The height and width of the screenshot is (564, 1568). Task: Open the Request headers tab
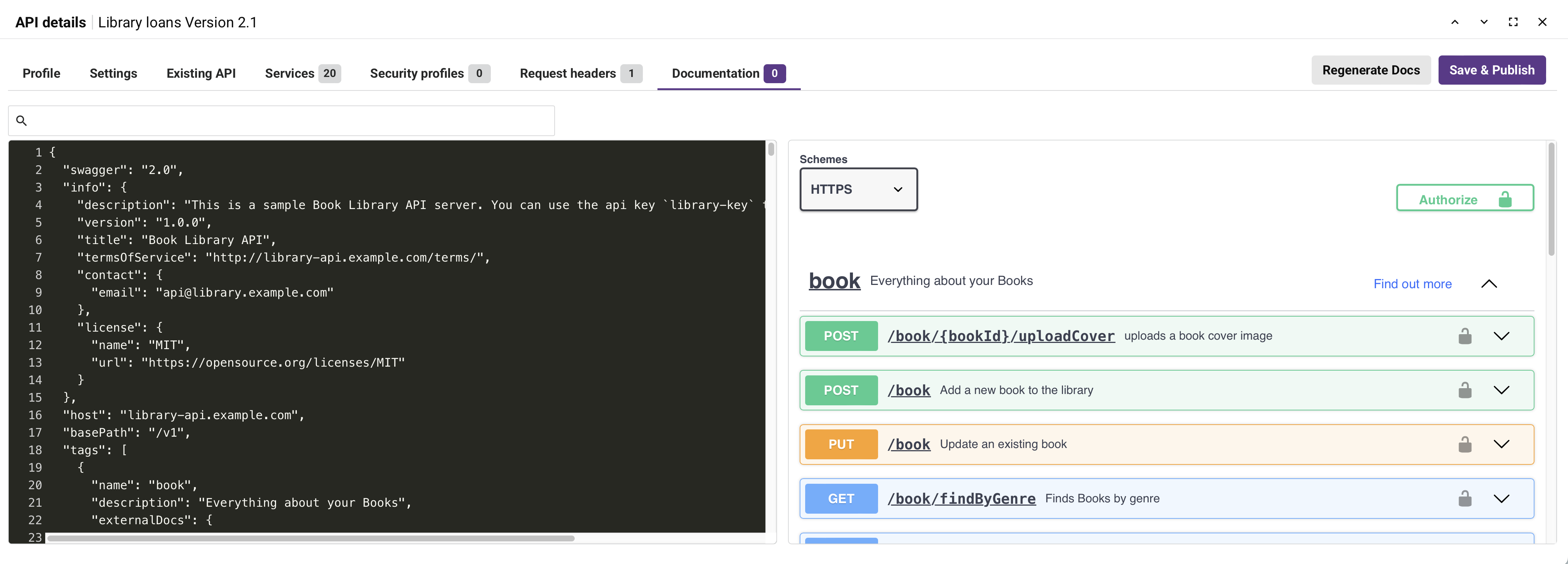point(581,73)
